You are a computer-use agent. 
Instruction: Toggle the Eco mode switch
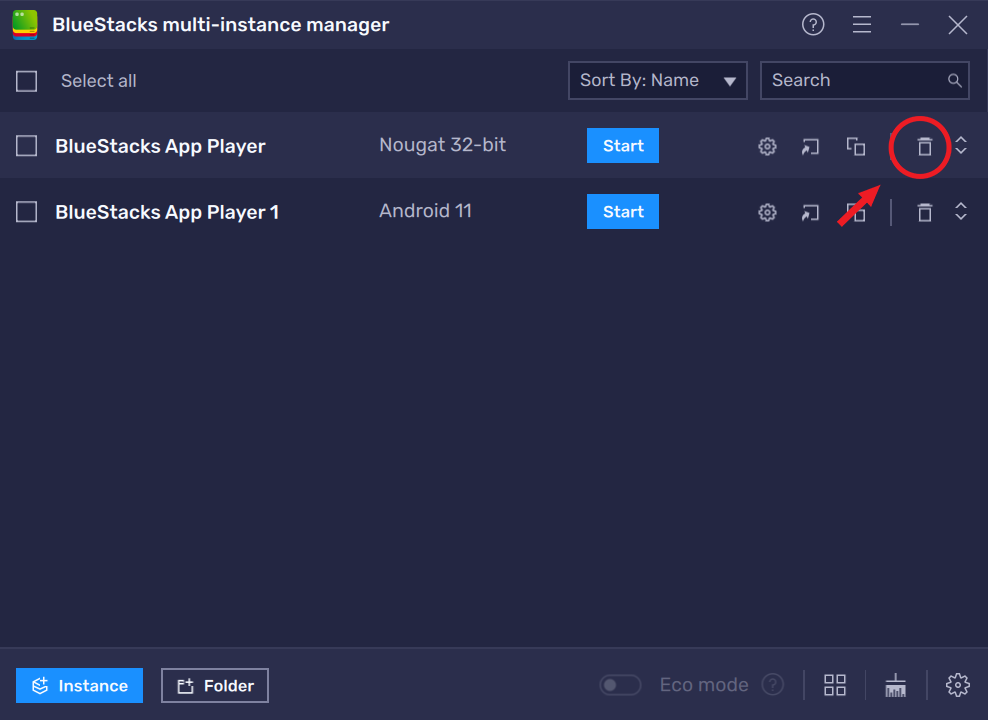pyautogui.click(x=620, y=685)
